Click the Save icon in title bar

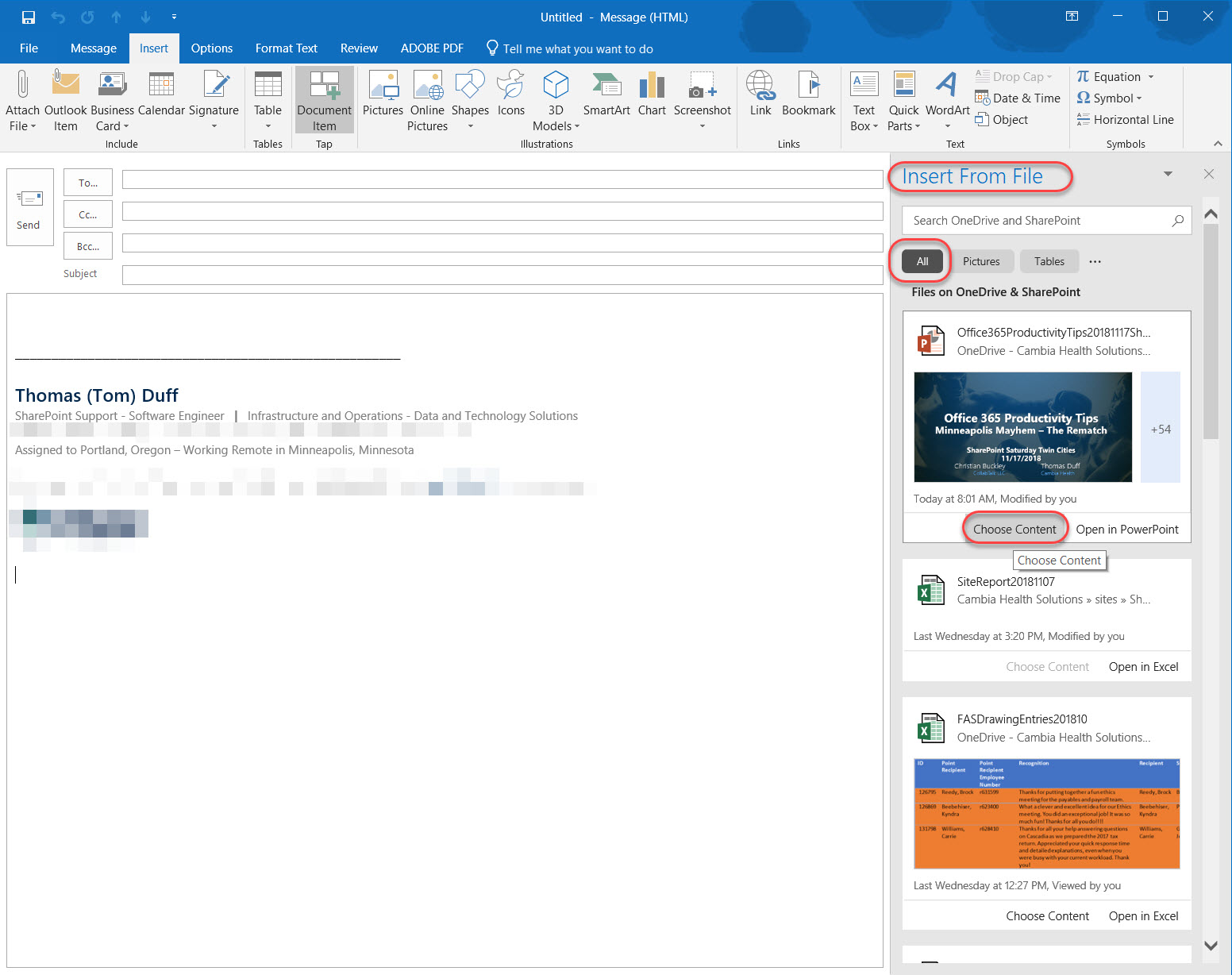click(x=29, y=17)
